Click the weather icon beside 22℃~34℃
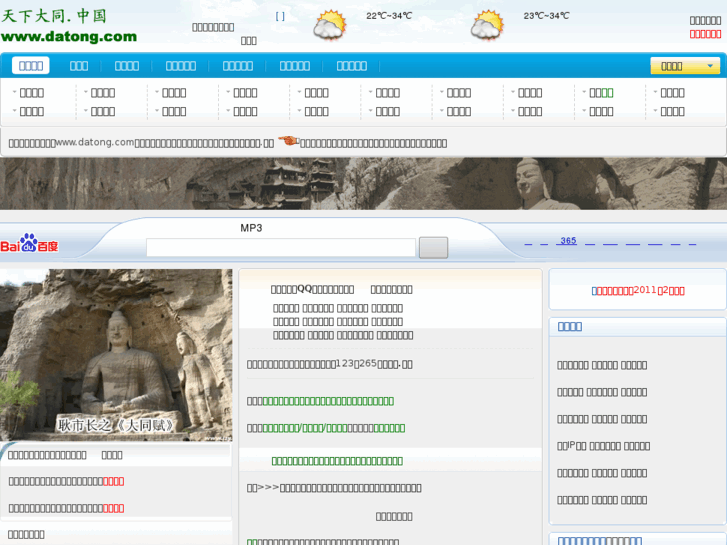Screen dimensions: 727x545 click(x=330, y=25)
